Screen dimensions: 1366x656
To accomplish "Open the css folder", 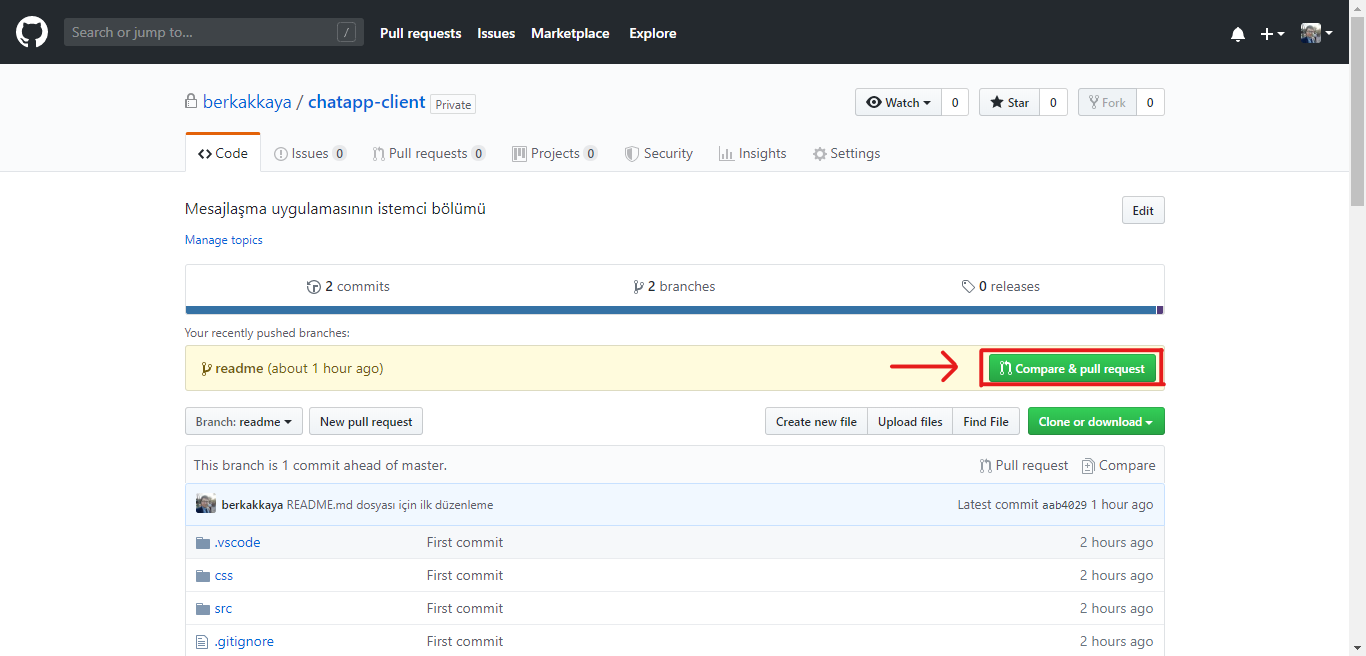I will point(224,575).
